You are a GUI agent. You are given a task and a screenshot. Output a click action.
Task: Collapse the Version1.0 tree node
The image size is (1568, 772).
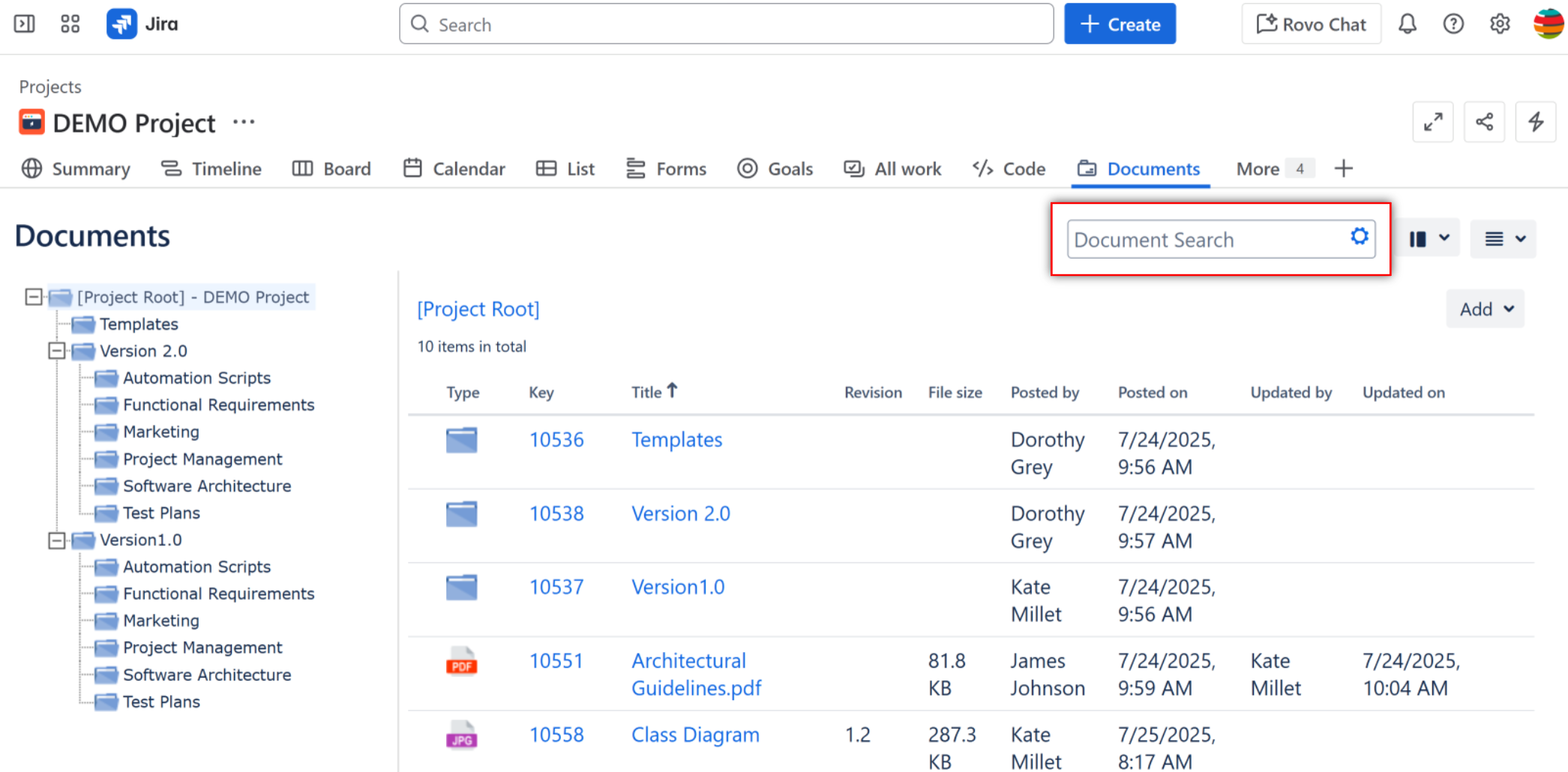click(57, 540)
